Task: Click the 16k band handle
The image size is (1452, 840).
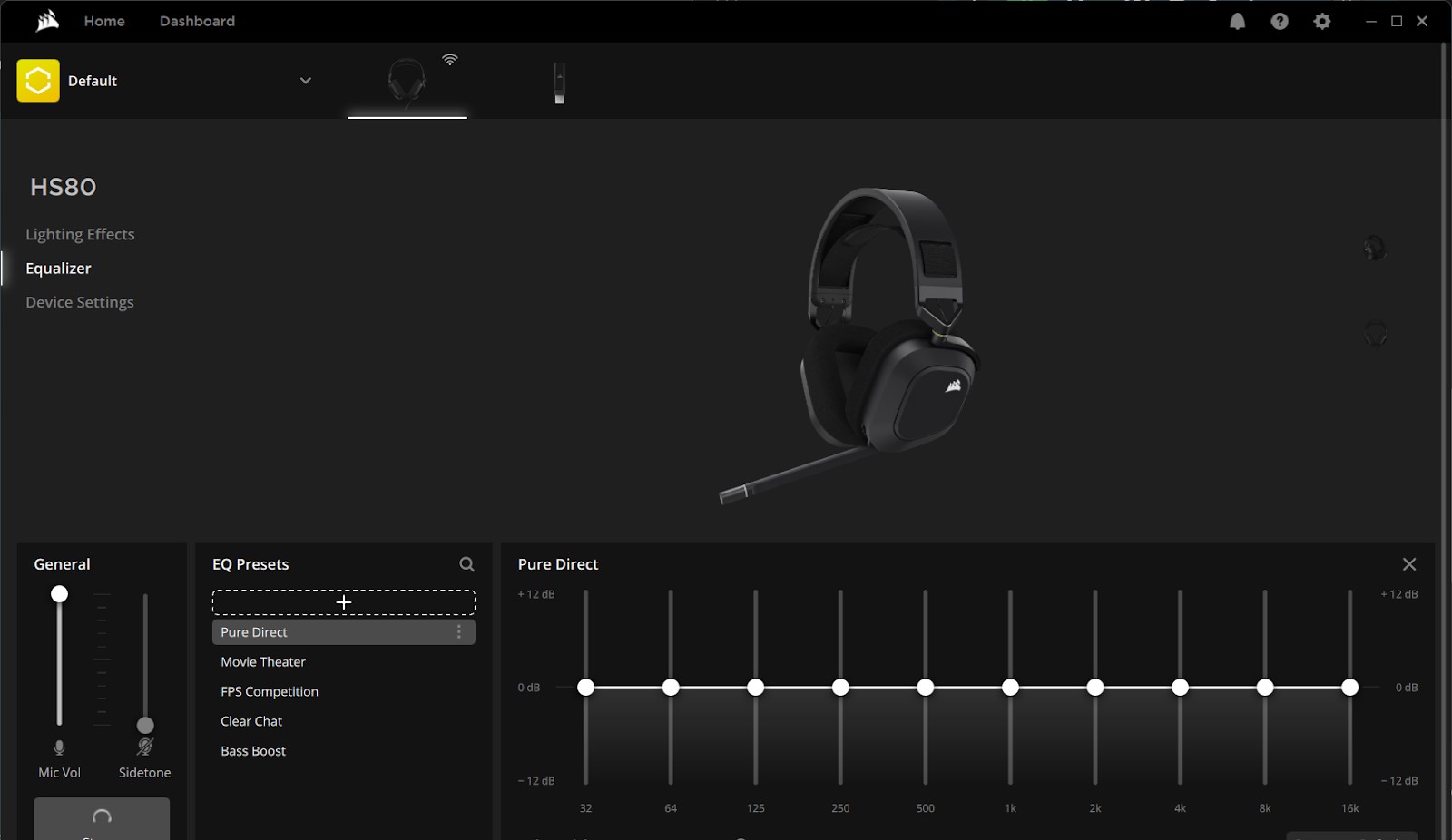Action: (x=1350, y=688)
